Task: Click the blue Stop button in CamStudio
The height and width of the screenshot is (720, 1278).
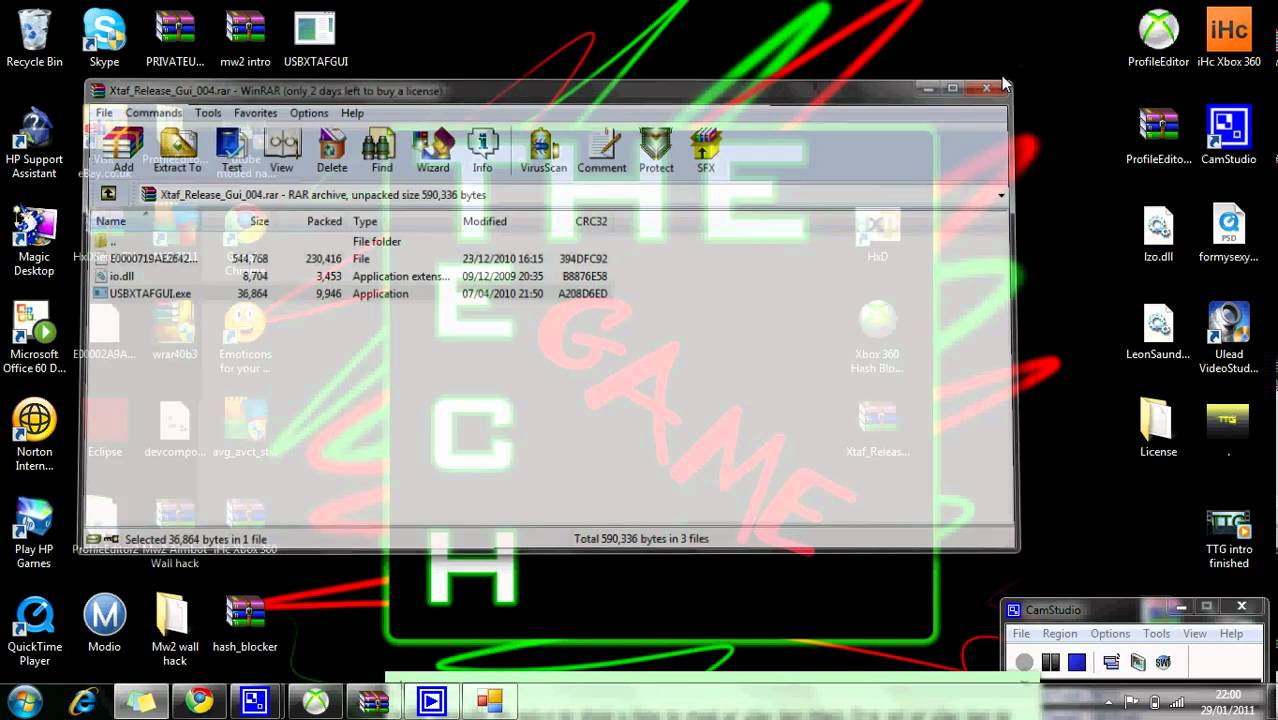Action: [1076, 662]
